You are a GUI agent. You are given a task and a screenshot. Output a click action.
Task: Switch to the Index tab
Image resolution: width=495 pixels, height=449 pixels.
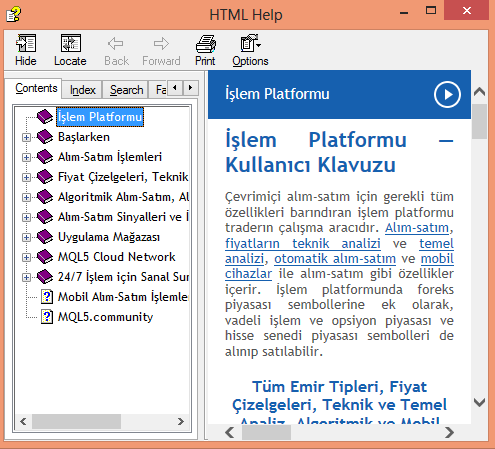(82, 90)
